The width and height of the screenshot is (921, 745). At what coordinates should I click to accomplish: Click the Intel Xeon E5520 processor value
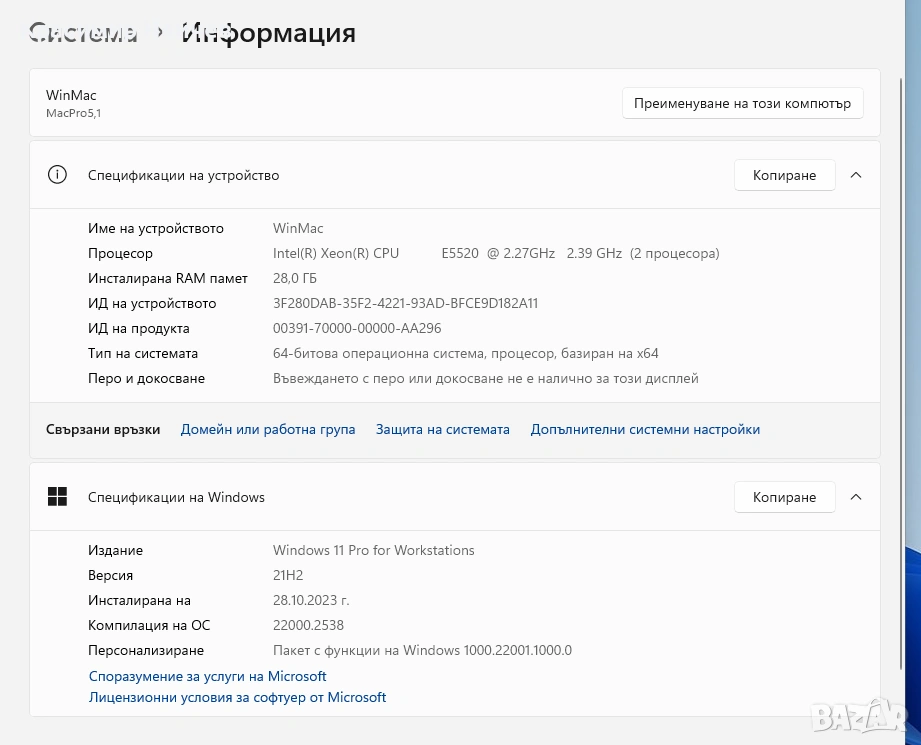coord(495,253)
